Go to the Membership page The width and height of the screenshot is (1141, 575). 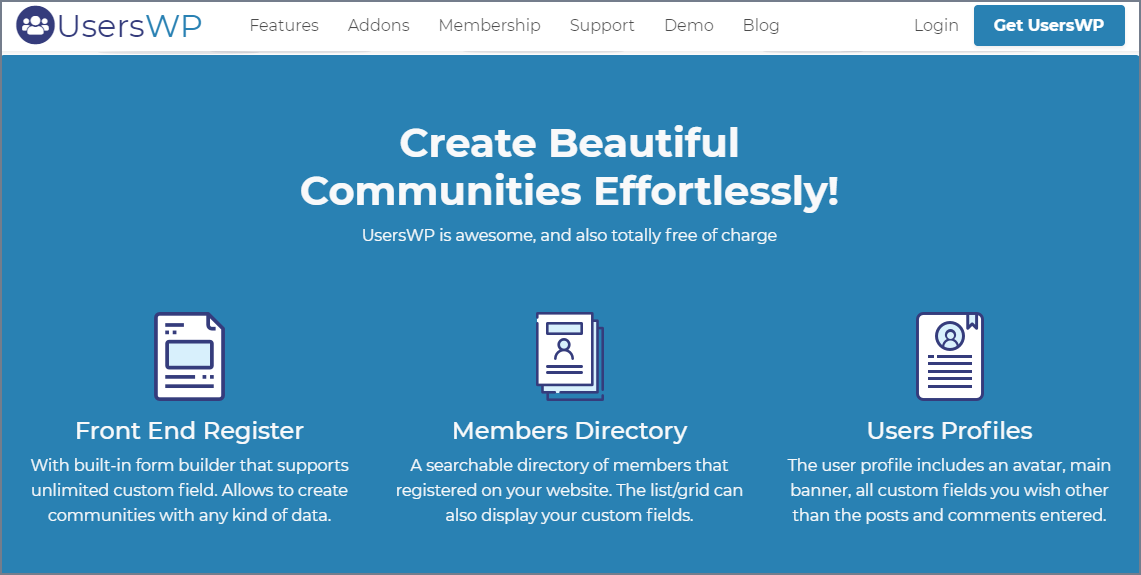489,25
